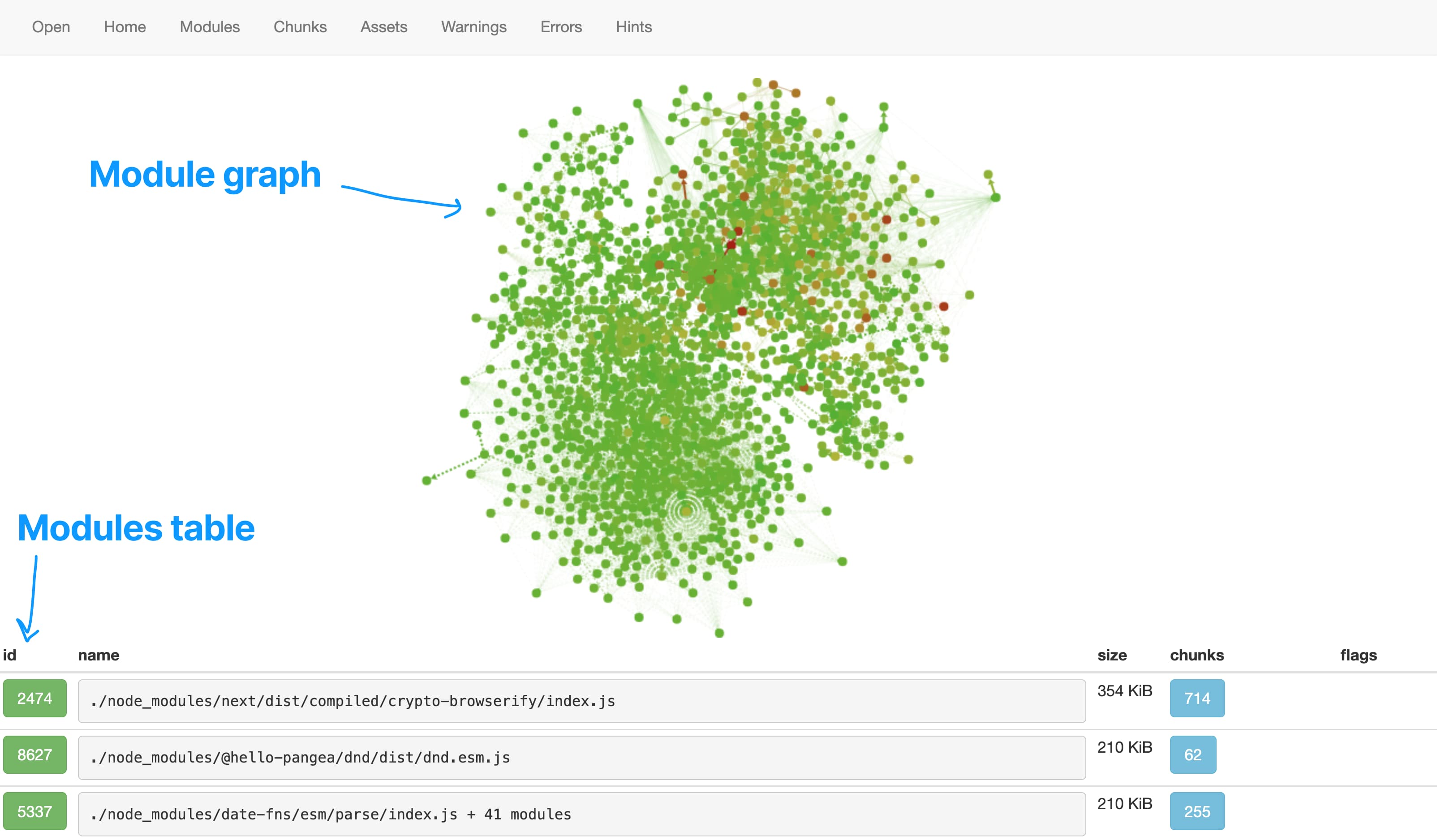This screenshot has height=840, width=1437.
Task: Open the Warnings section
Action: tap(473, 27)
